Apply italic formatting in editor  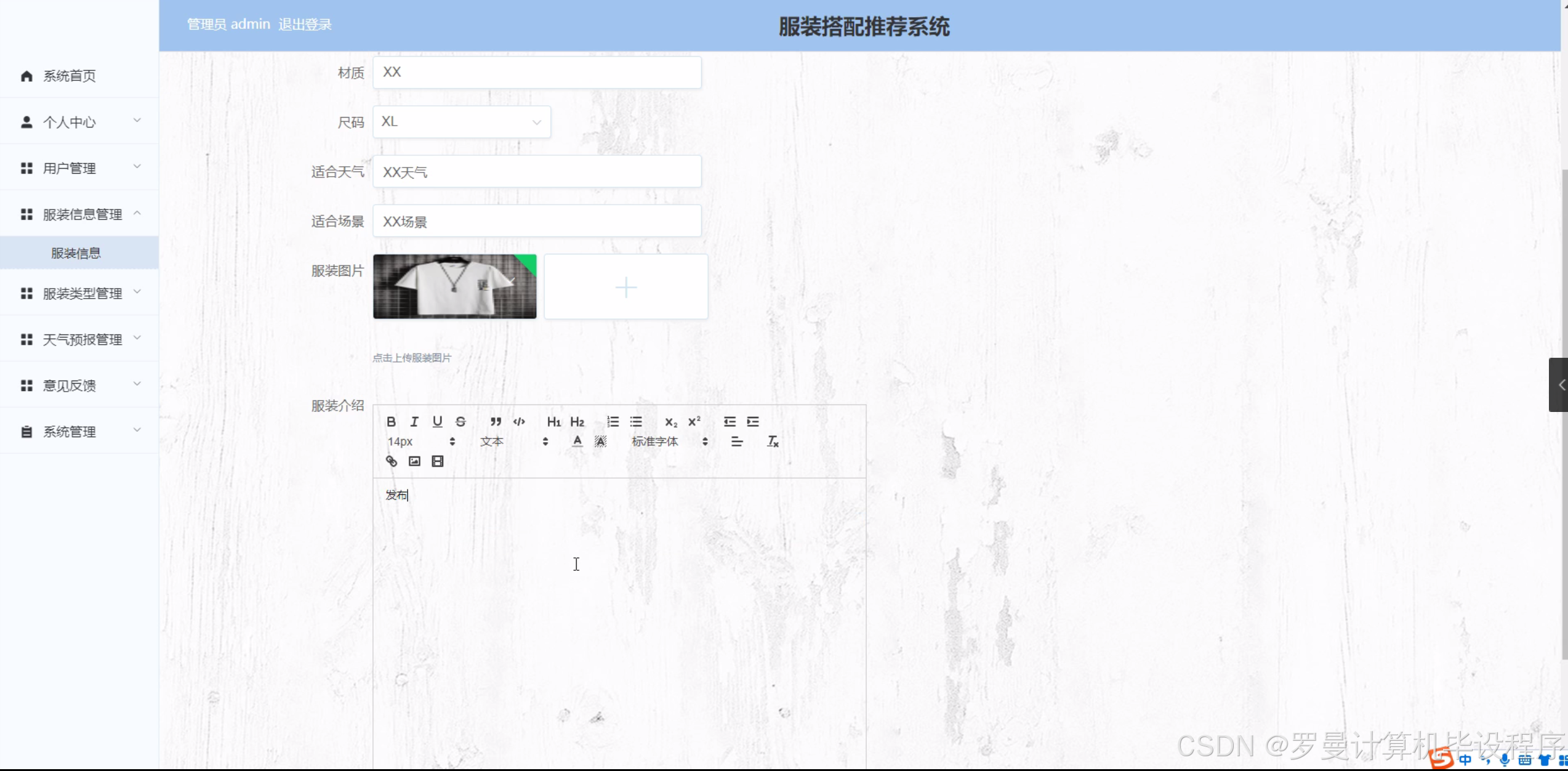pyautogui.click(x=414, y=422)
